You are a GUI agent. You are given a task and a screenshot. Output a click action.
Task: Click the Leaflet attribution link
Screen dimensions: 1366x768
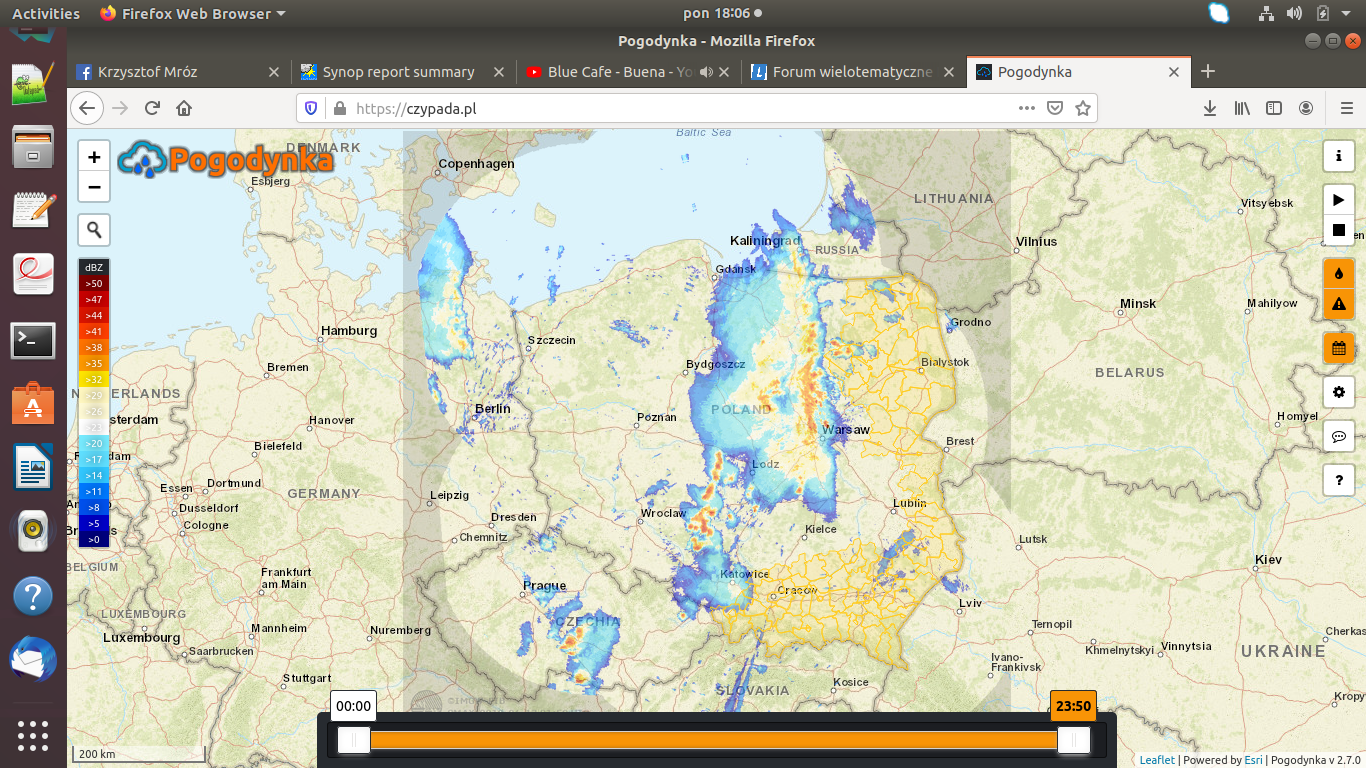pos(1157,760)
